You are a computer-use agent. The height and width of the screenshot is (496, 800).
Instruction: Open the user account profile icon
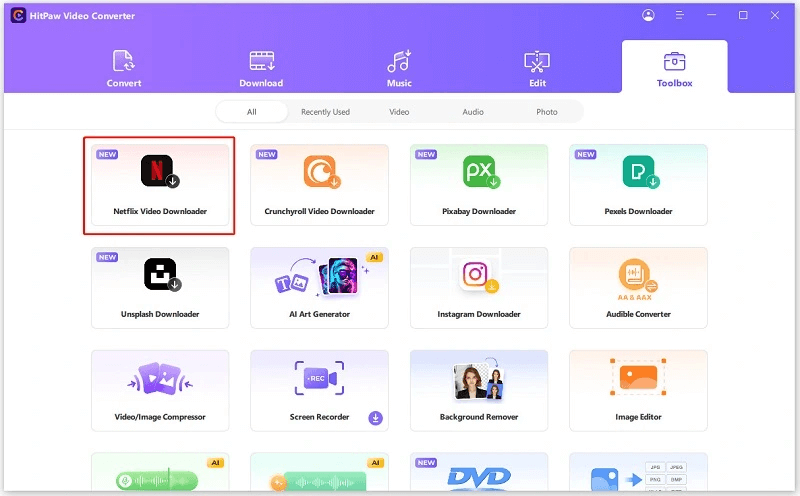(x=649, y=15)
